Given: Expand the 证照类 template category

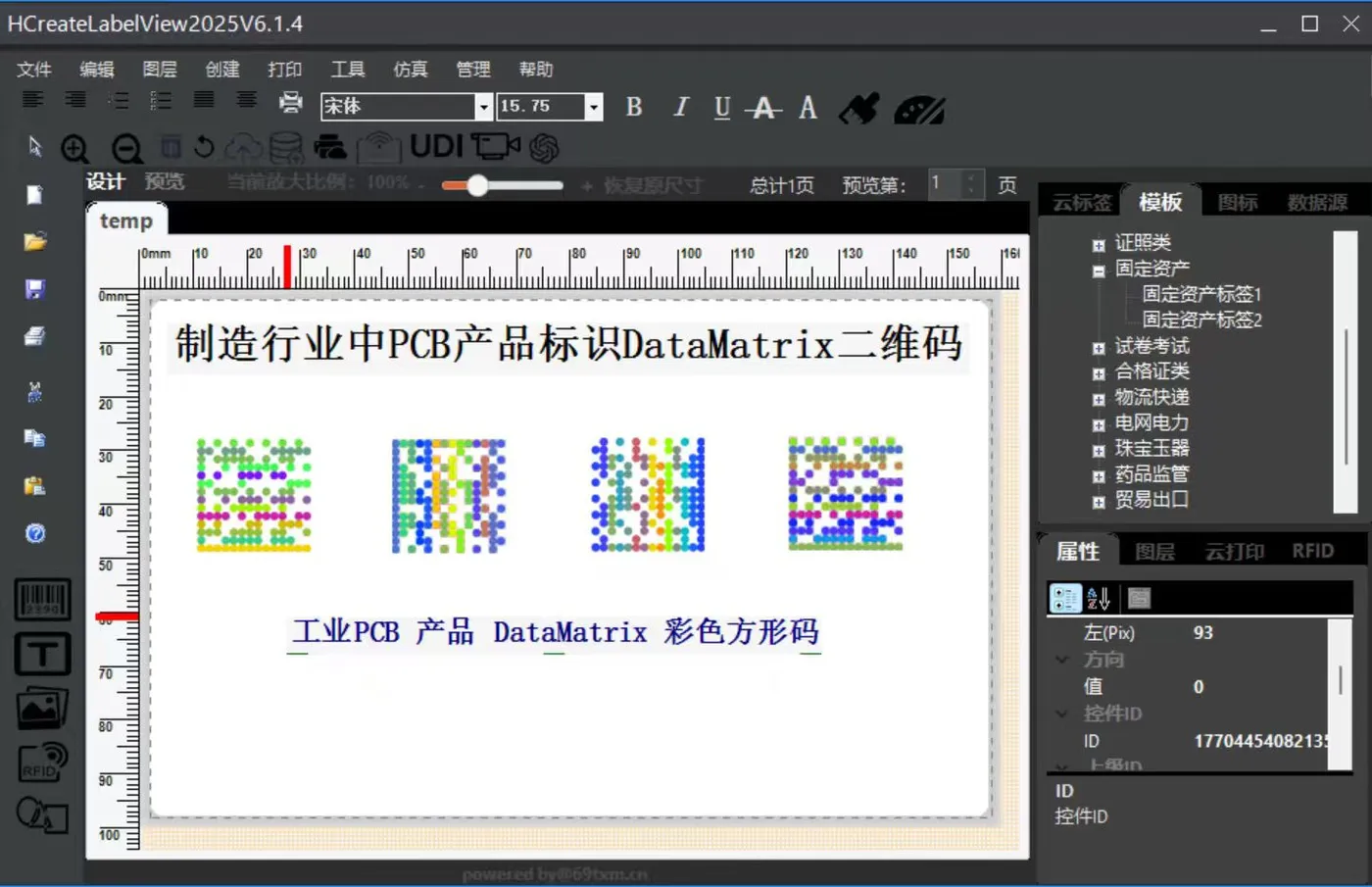Looking at the screenshot, I should coord(1099,245).
